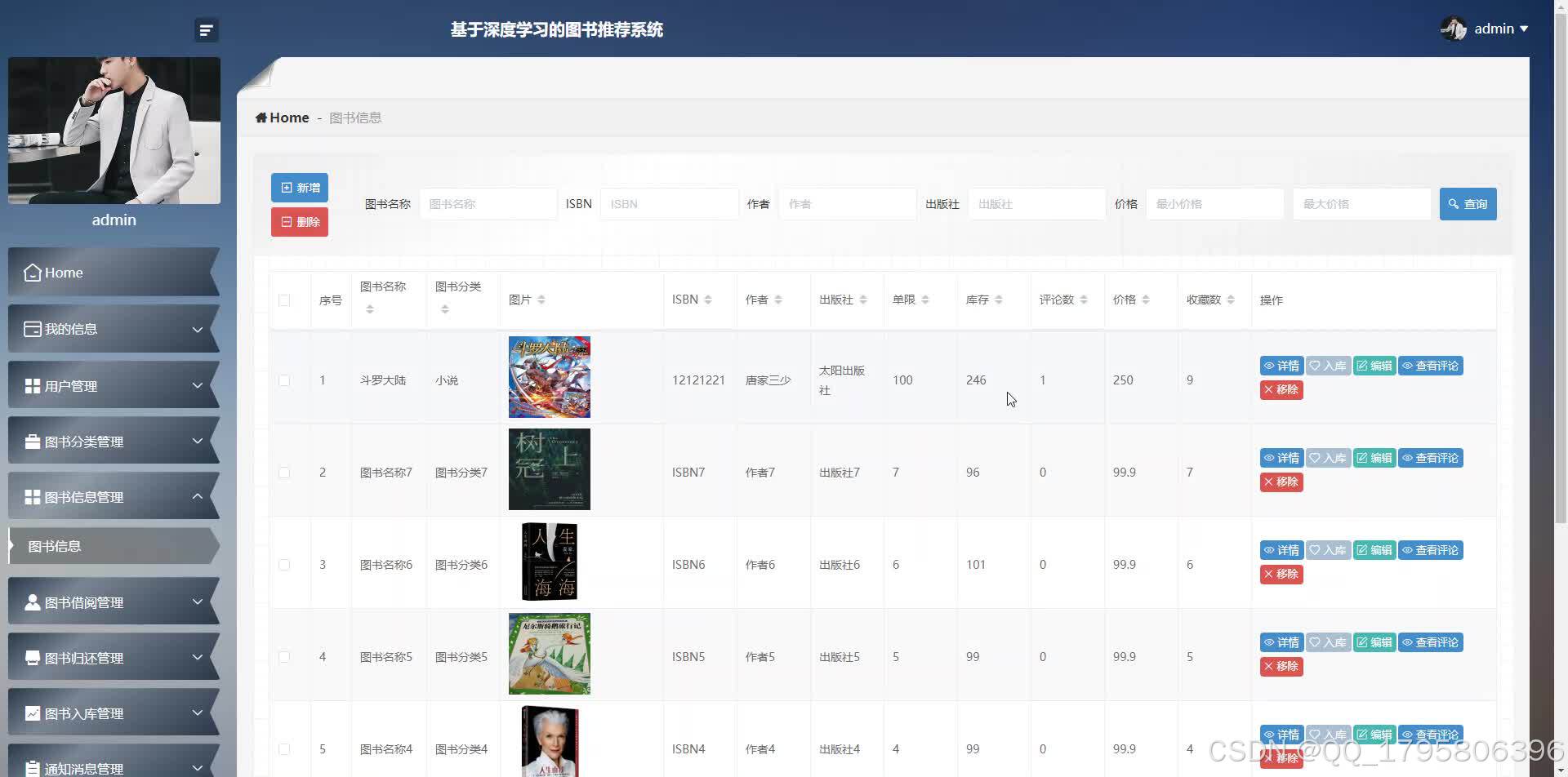Click the 图书借阅管理 person icon

tap(33, 602)
